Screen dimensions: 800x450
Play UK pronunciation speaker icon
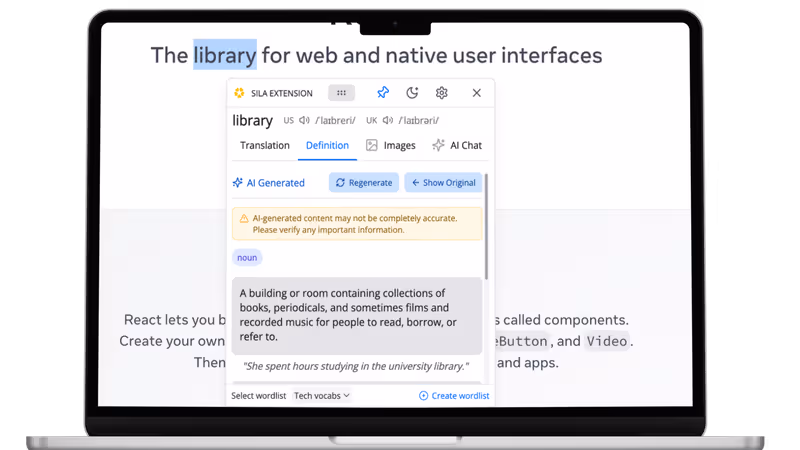click(x=388, y=120)
